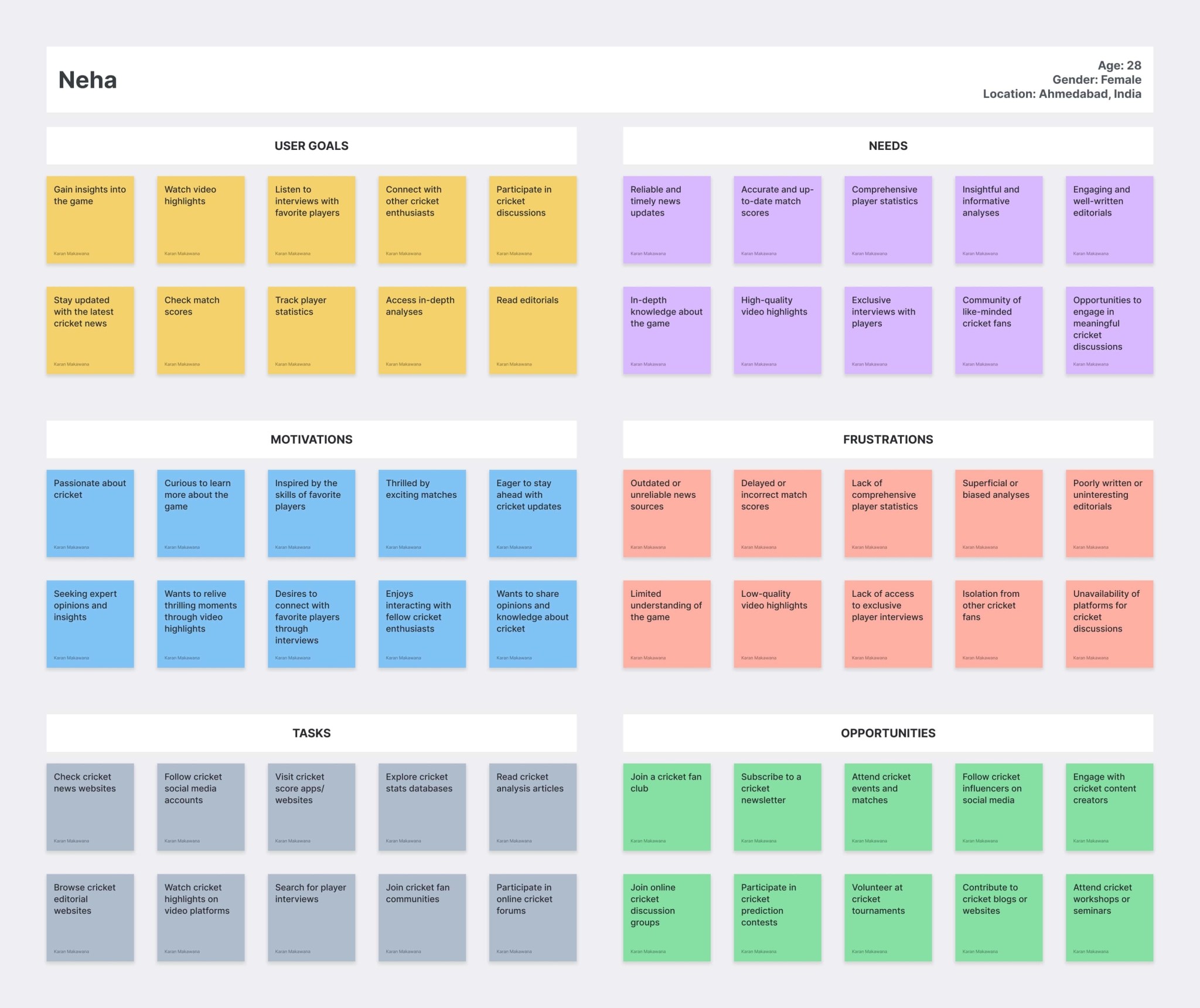Select 'Listen to interviews with favorite players' note
The image size is (1200, 1008).
[312, 220]
